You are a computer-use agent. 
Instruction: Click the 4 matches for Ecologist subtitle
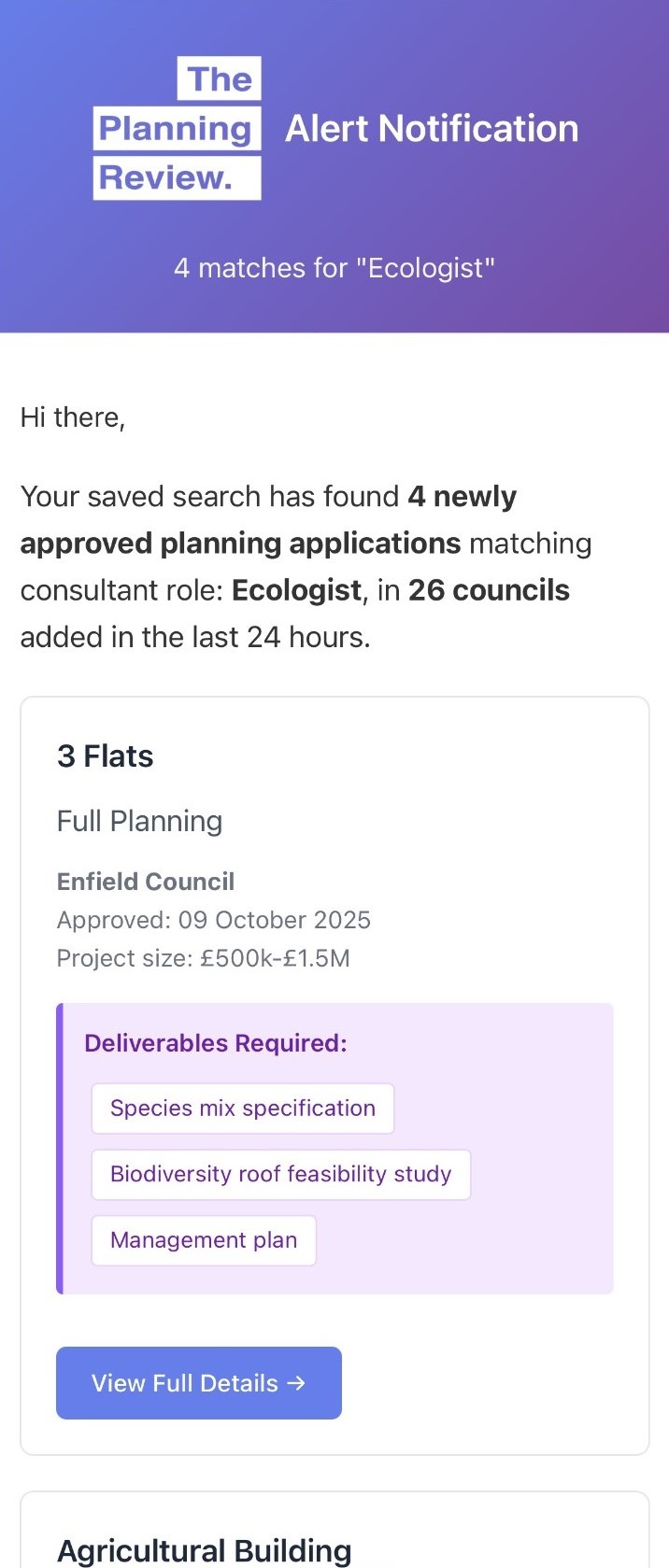pos(334,268)
